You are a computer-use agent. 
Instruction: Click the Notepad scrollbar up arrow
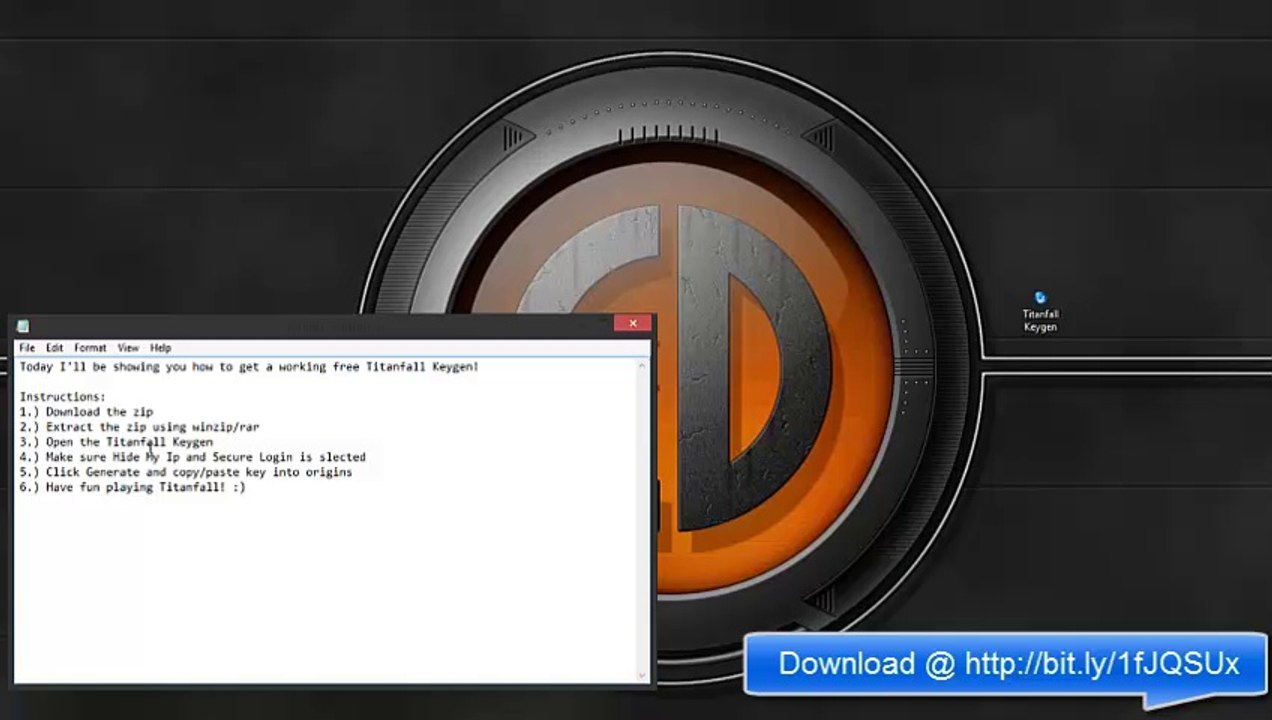click(643, 365)
